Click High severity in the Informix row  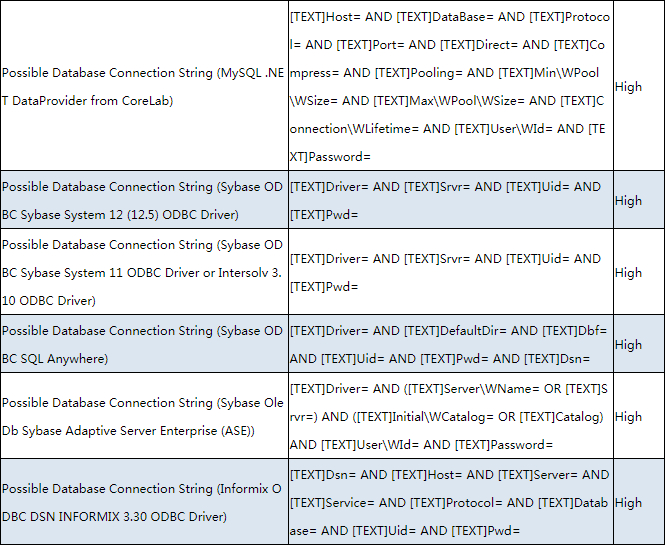click(x=639, y=502)
